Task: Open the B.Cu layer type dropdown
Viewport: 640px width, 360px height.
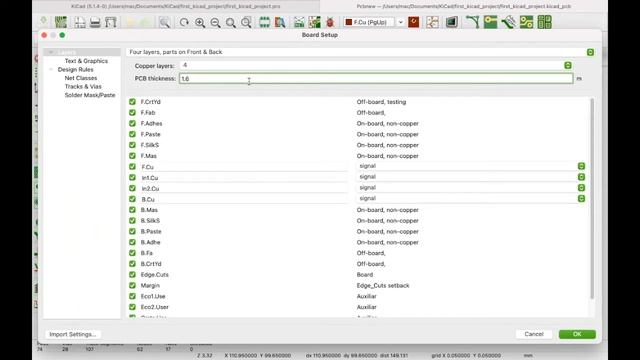Action: click(x=581, y=198)
